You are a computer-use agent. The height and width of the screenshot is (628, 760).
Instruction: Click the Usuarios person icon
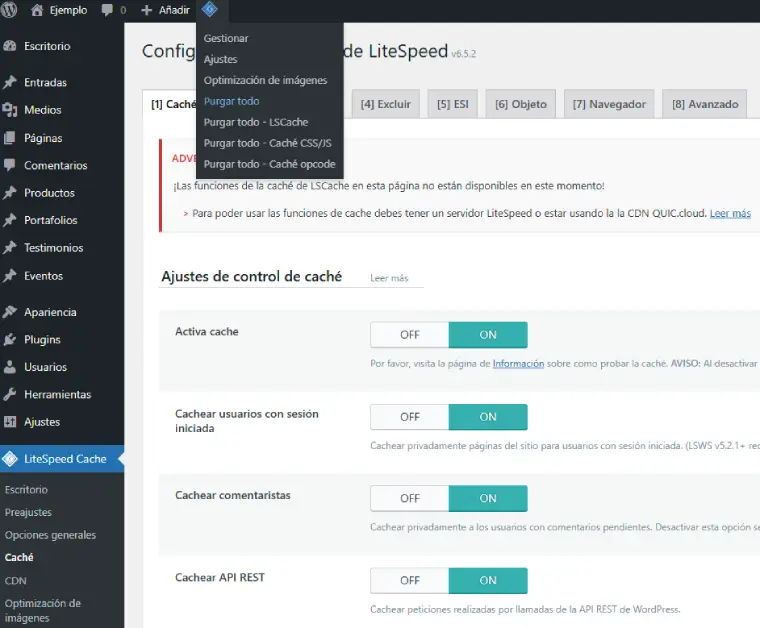pyautogui.click(x=10, y=367)
